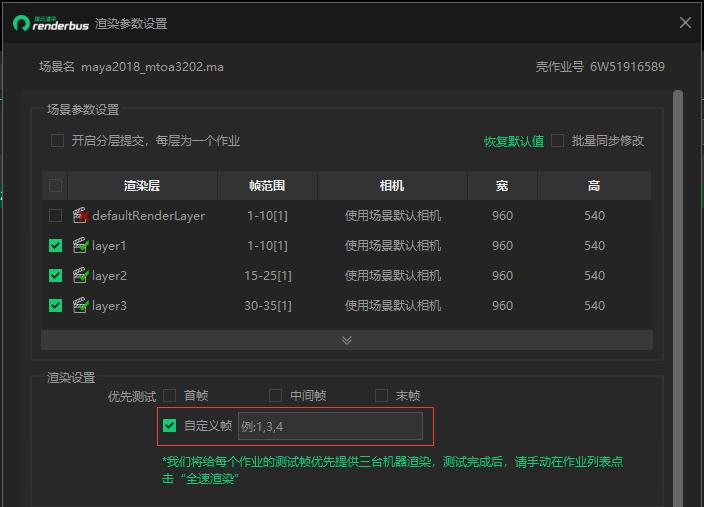Image resolution: width=704 pixels, height=507 pixels.
Task: Click the layer1 clapperboard icon
Action: pyautogui.click(x=80, y=246)
